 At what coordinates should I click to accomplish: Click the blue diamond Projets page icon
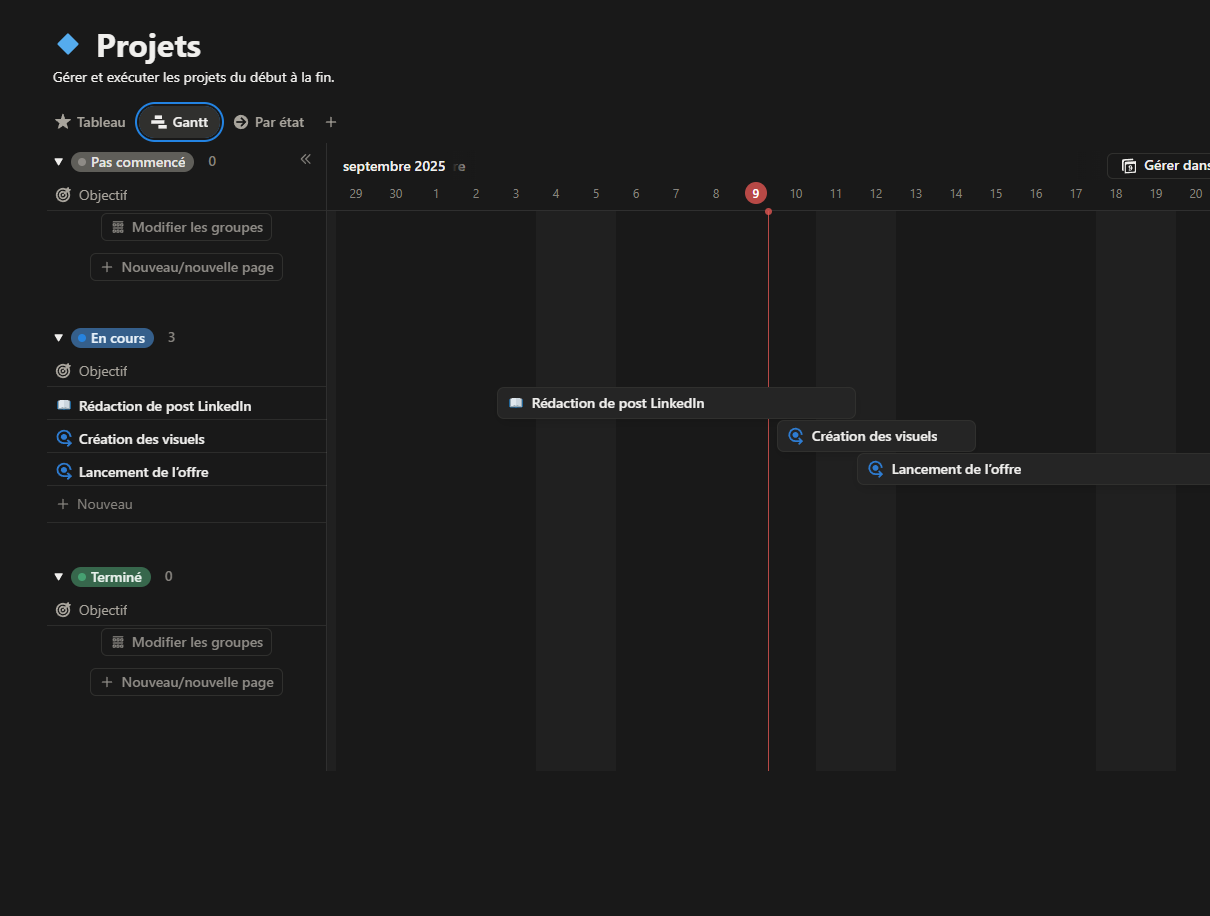pyautogui.click(x=68, y=44)
